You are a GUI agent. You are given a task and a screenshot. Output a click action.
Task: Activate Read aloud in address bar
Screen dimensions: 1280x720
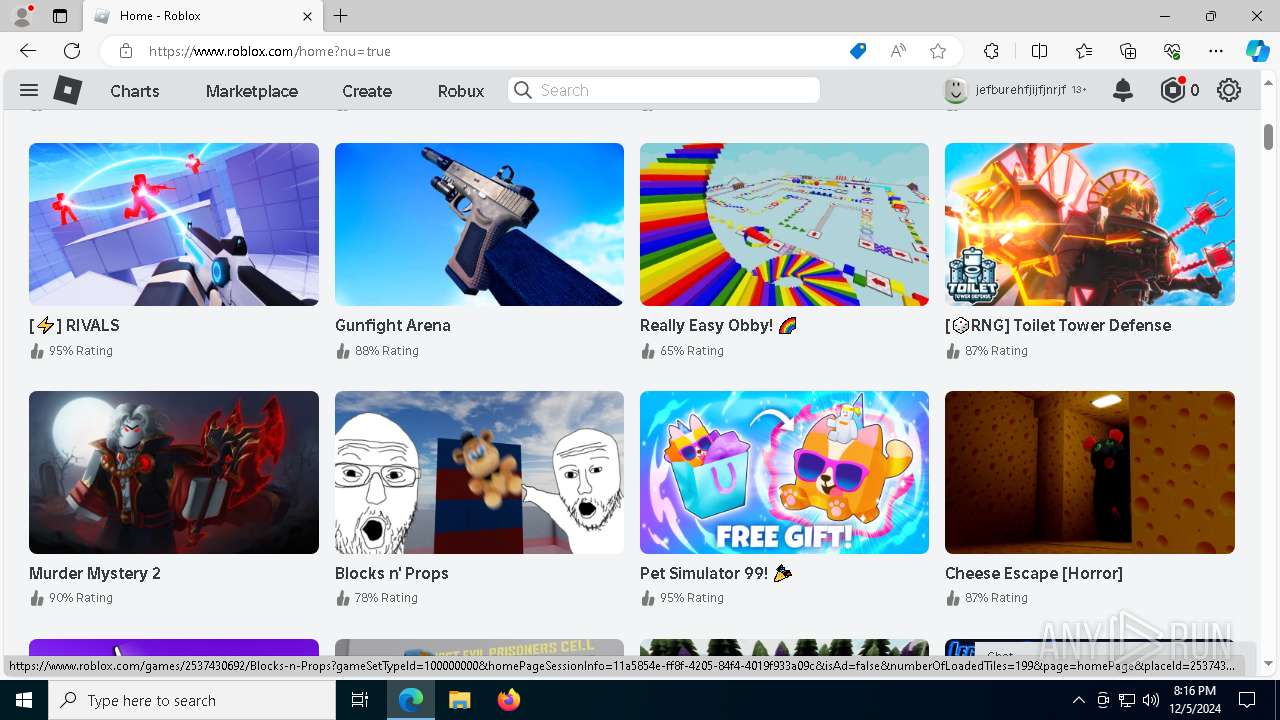(x=898, y=51)
